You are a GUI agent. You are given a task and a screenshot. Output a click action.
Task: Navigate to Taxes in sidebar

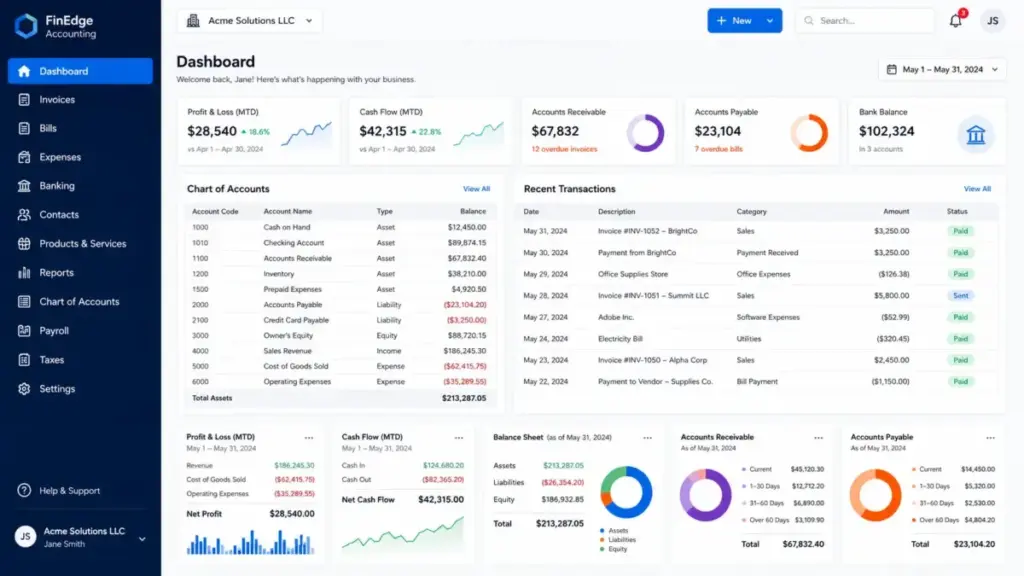point(80,360)
